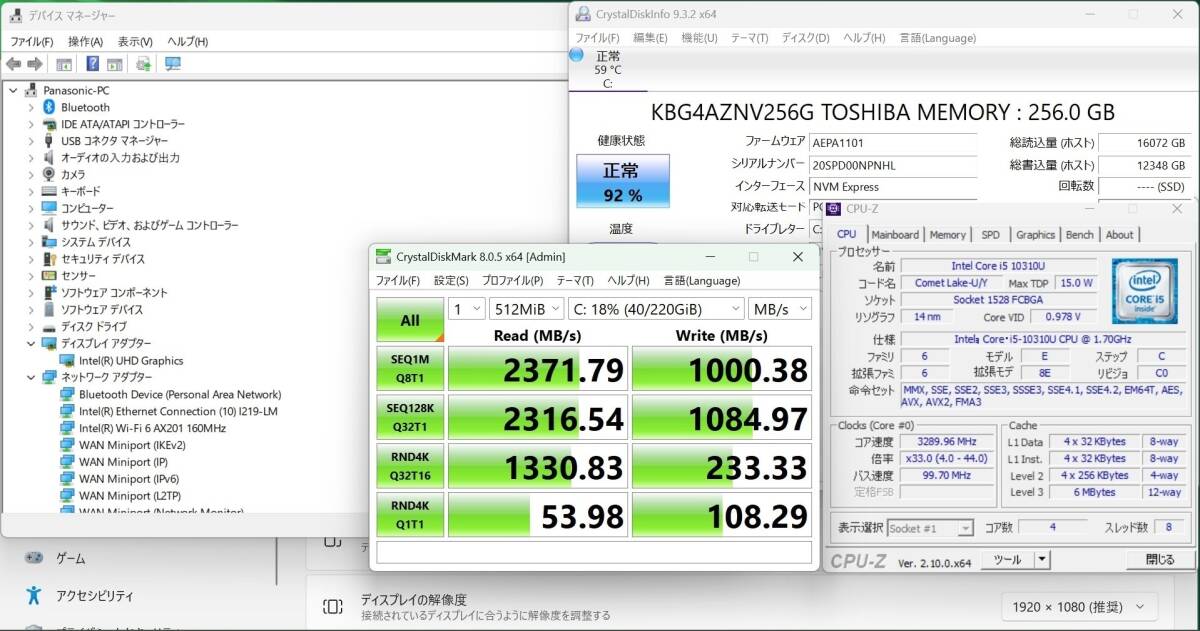Screen dimensions: 1200x631
Task: Click the forward navigation arrow in Device Manager toolbar
Action: pos(33,63)
